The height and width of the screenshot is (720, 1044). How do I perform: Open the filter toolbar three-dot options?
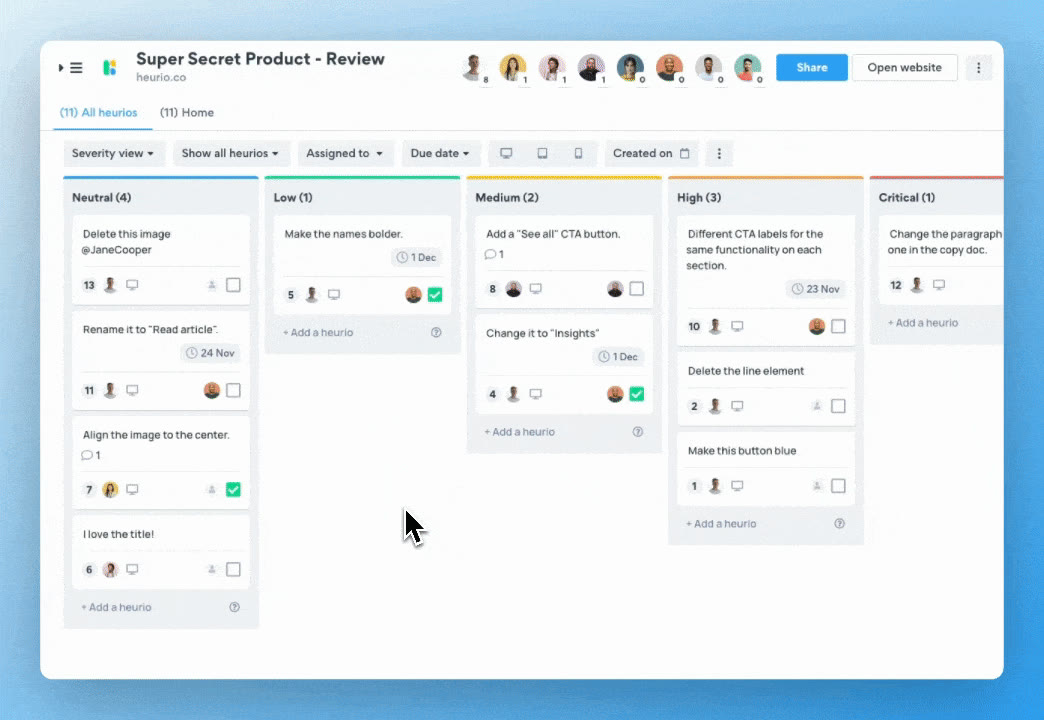719,154
